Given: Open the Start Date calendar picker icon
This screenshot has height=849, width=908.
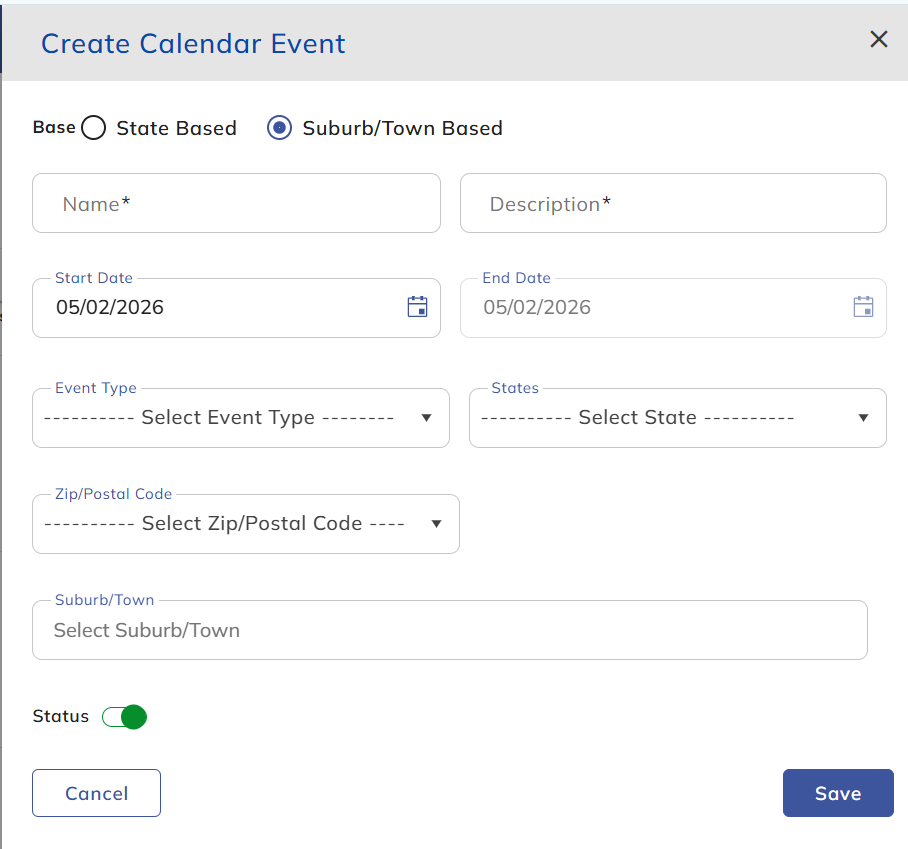Looking at the screenshot, I should (417, 307).
